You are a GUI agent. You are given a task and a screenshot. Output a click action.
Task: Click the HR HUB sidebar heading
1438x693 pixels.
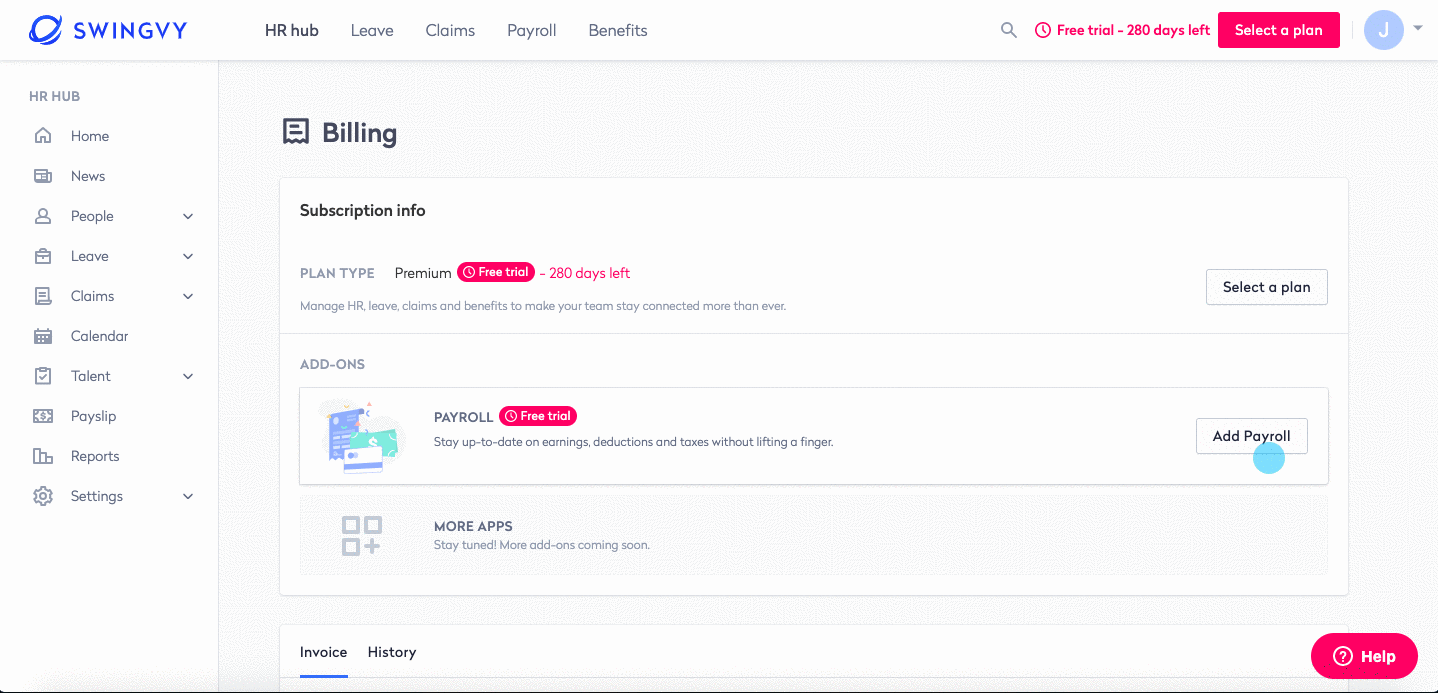[55, 96]
